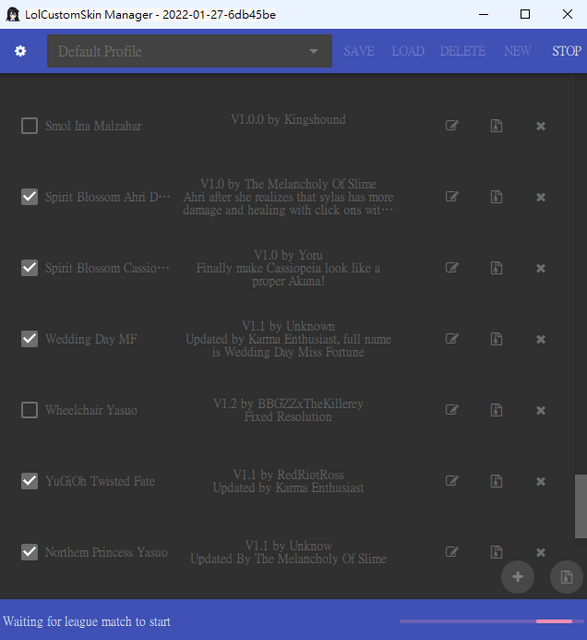The image size is (587, 640).
Task: Click NEW to create a profile
Action: 517,51
